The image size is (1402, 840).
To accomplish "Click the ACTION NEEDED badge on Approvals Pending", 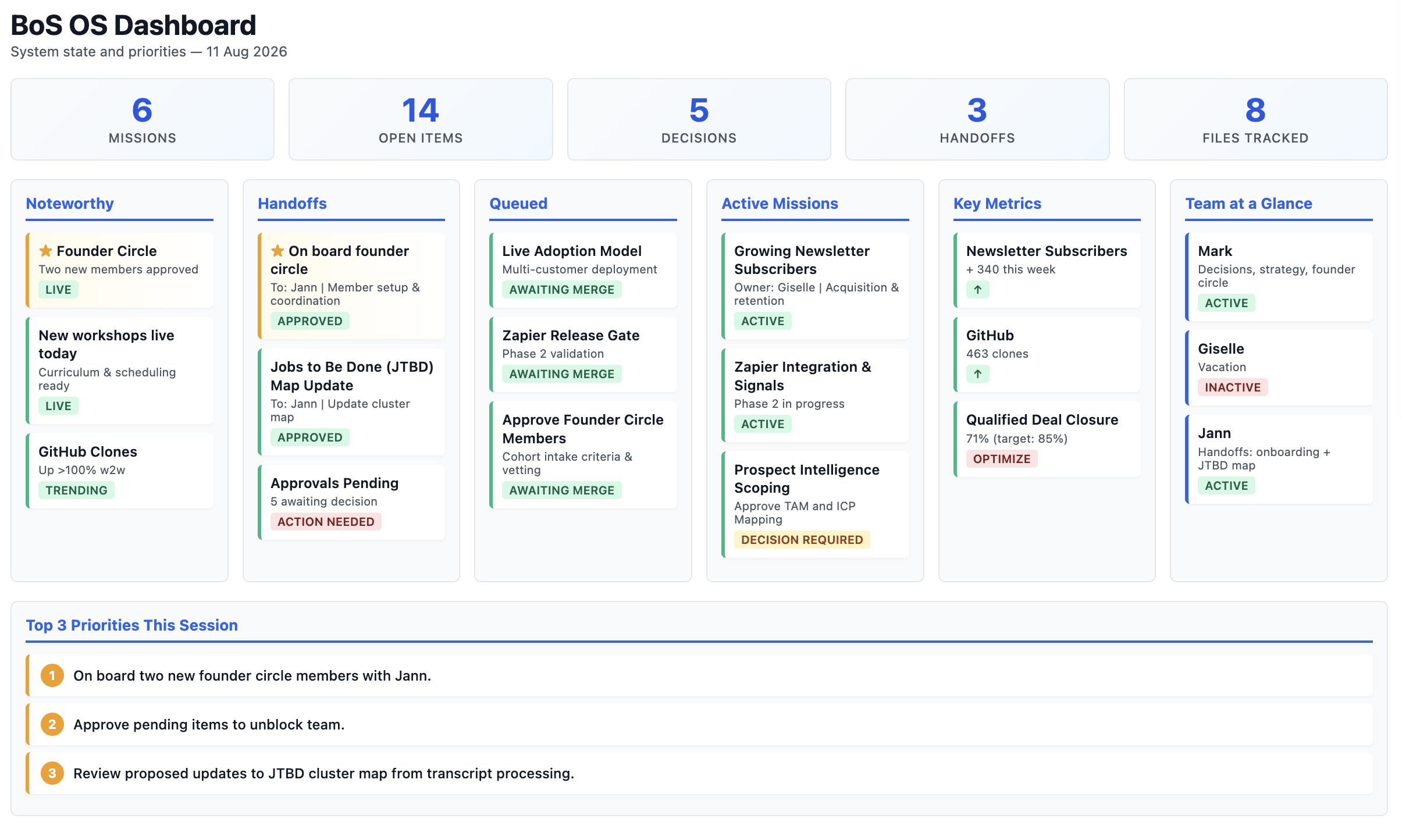I will click(326, 521).
